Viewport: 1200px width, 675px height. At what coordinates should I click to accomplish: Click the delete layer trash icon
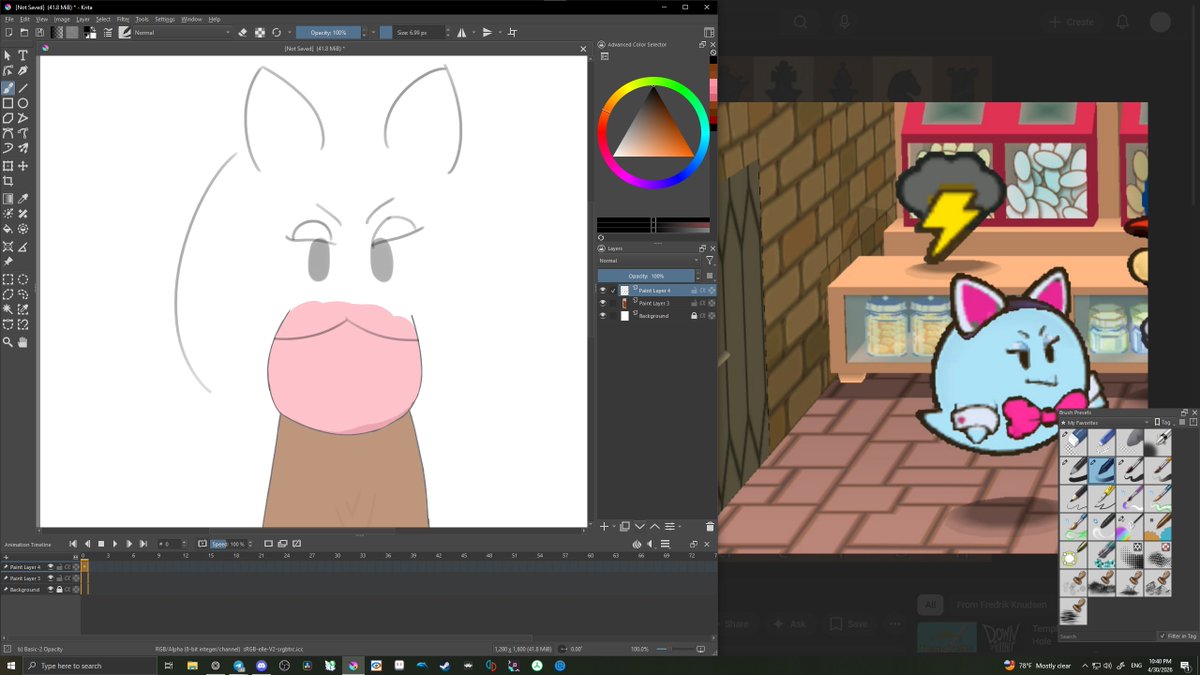tap(710, 526)
